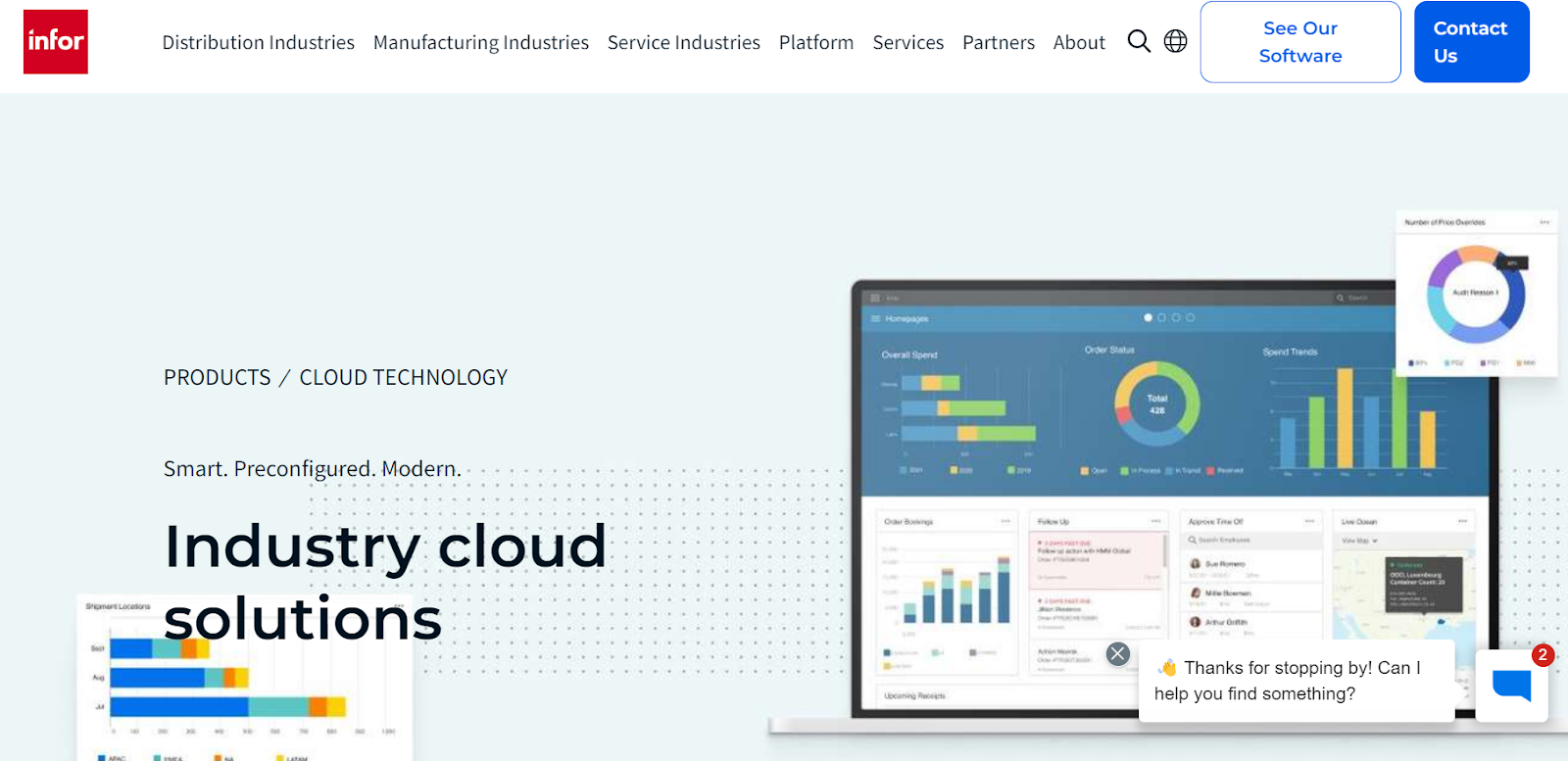Open the Services menu
Viewport: 1568px width, 761px height.
click(908, 42)
